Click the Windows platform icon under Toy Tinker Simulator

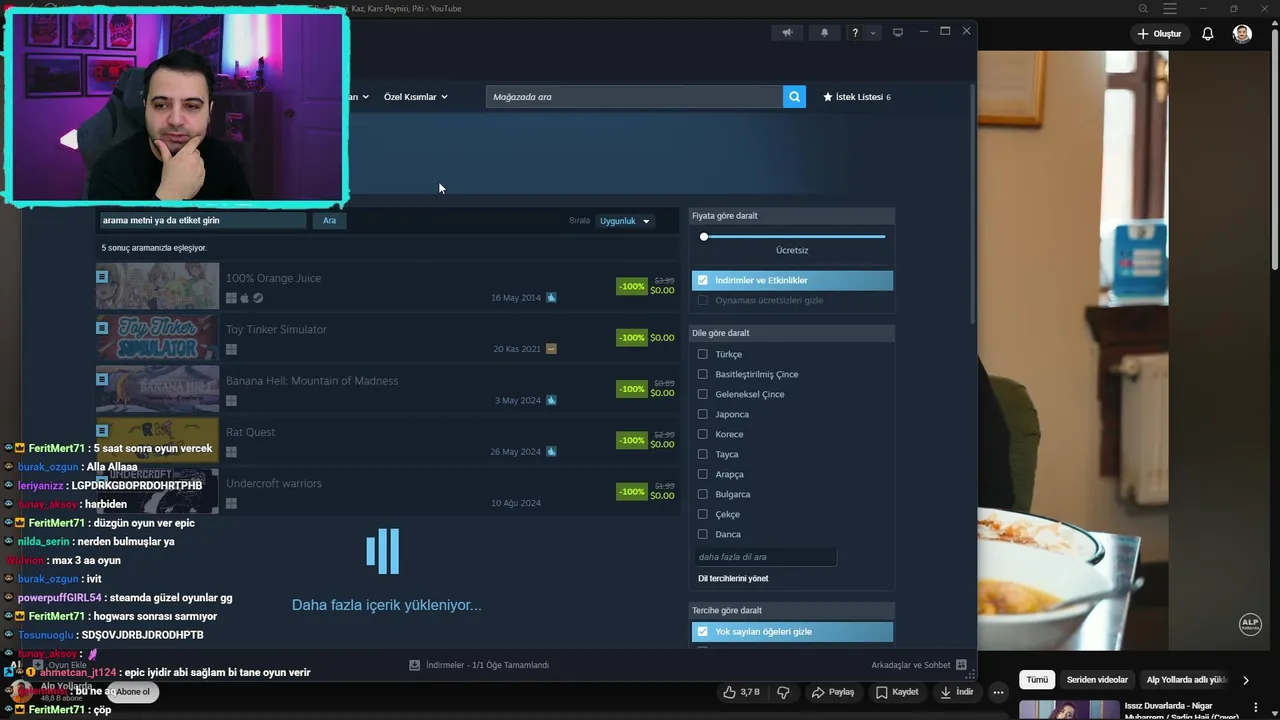click(x=231, y=350)
